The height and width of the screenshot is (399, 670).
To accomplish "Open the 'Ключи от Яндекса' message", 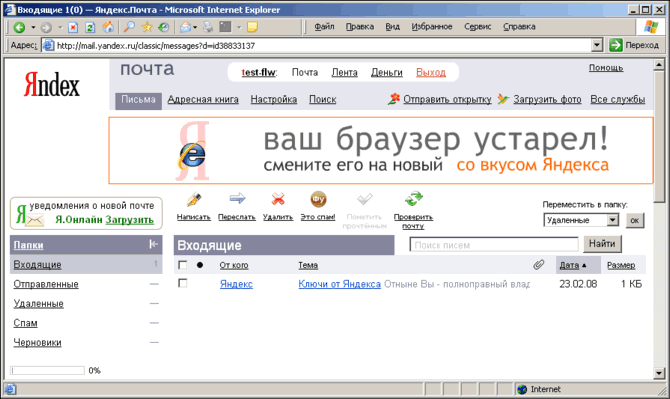I will coord(339,284).
